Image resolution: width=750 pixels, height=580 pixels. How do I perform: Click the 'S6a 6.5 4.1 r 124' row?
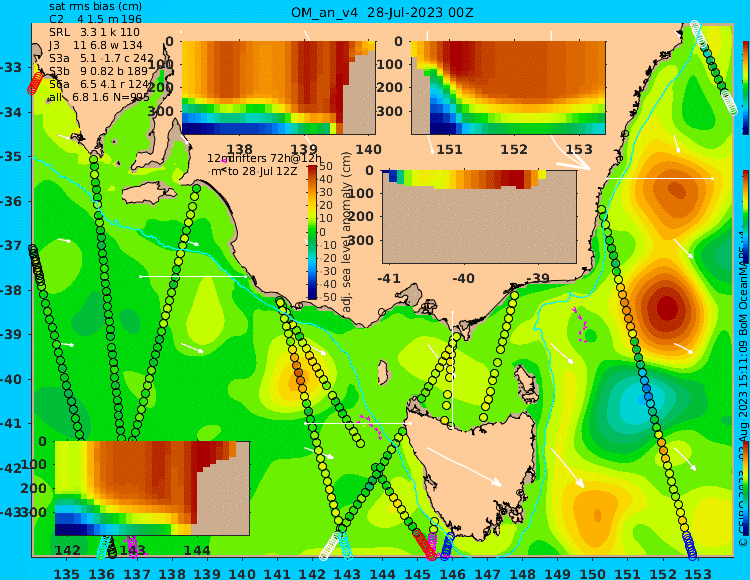click(x=99, y=84)
